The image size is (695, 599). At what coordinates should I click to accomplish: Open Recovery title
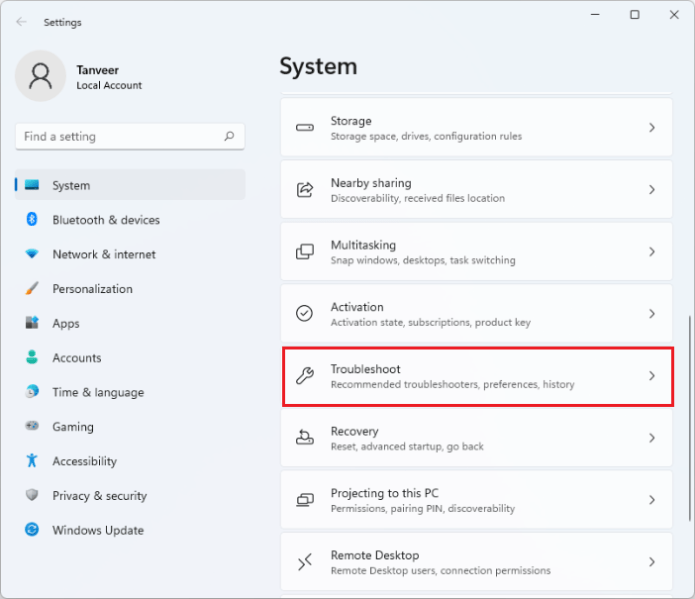[355, 431]
